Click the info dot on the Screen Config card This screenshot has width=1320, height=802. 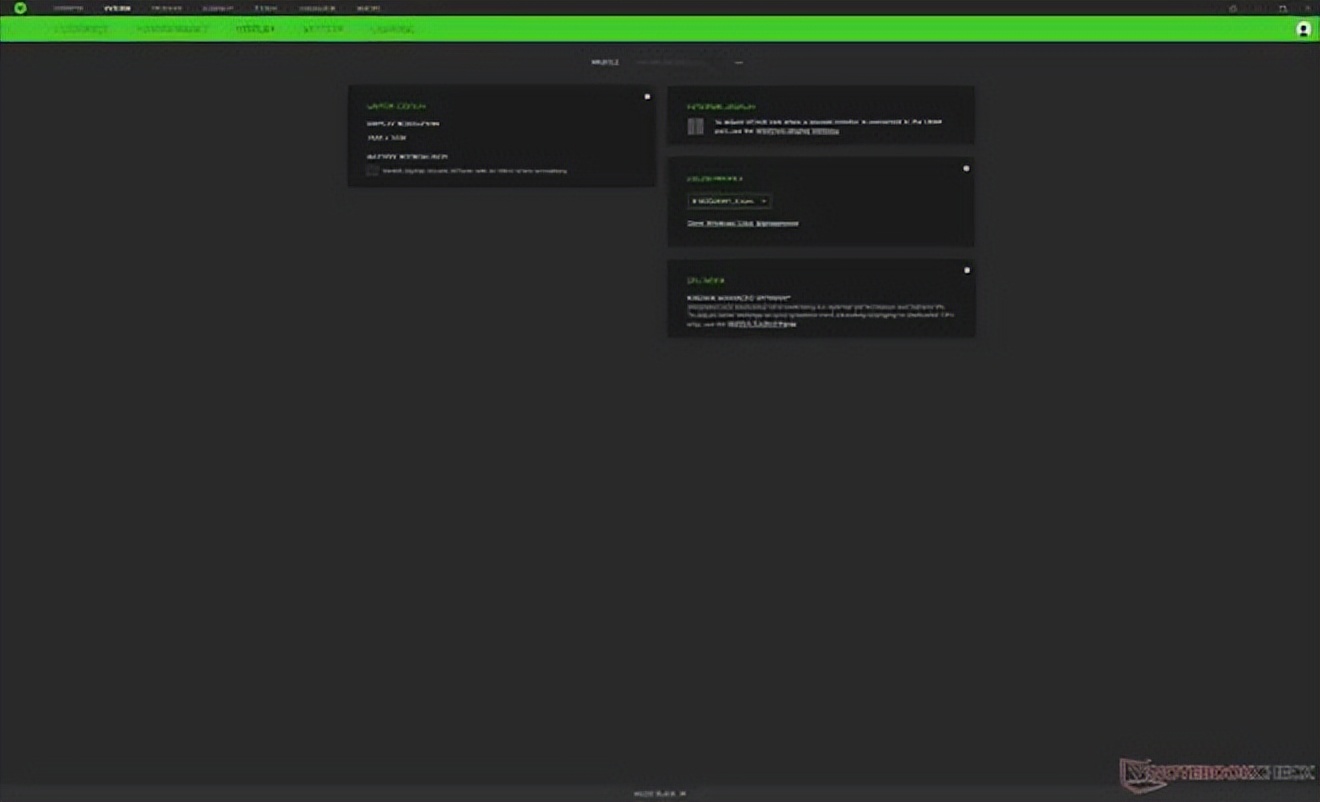[x=647, y=97]
